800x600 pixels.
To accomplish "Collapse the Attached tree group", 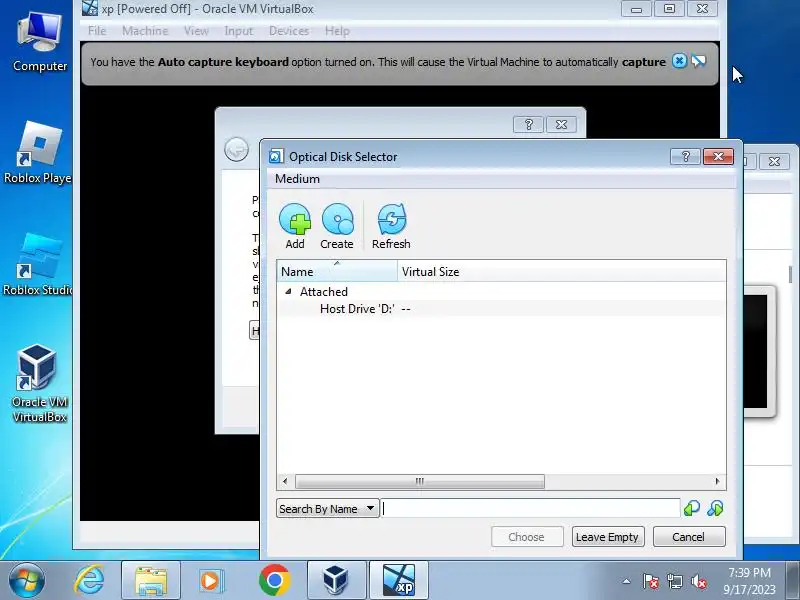I will coord(288,291).
